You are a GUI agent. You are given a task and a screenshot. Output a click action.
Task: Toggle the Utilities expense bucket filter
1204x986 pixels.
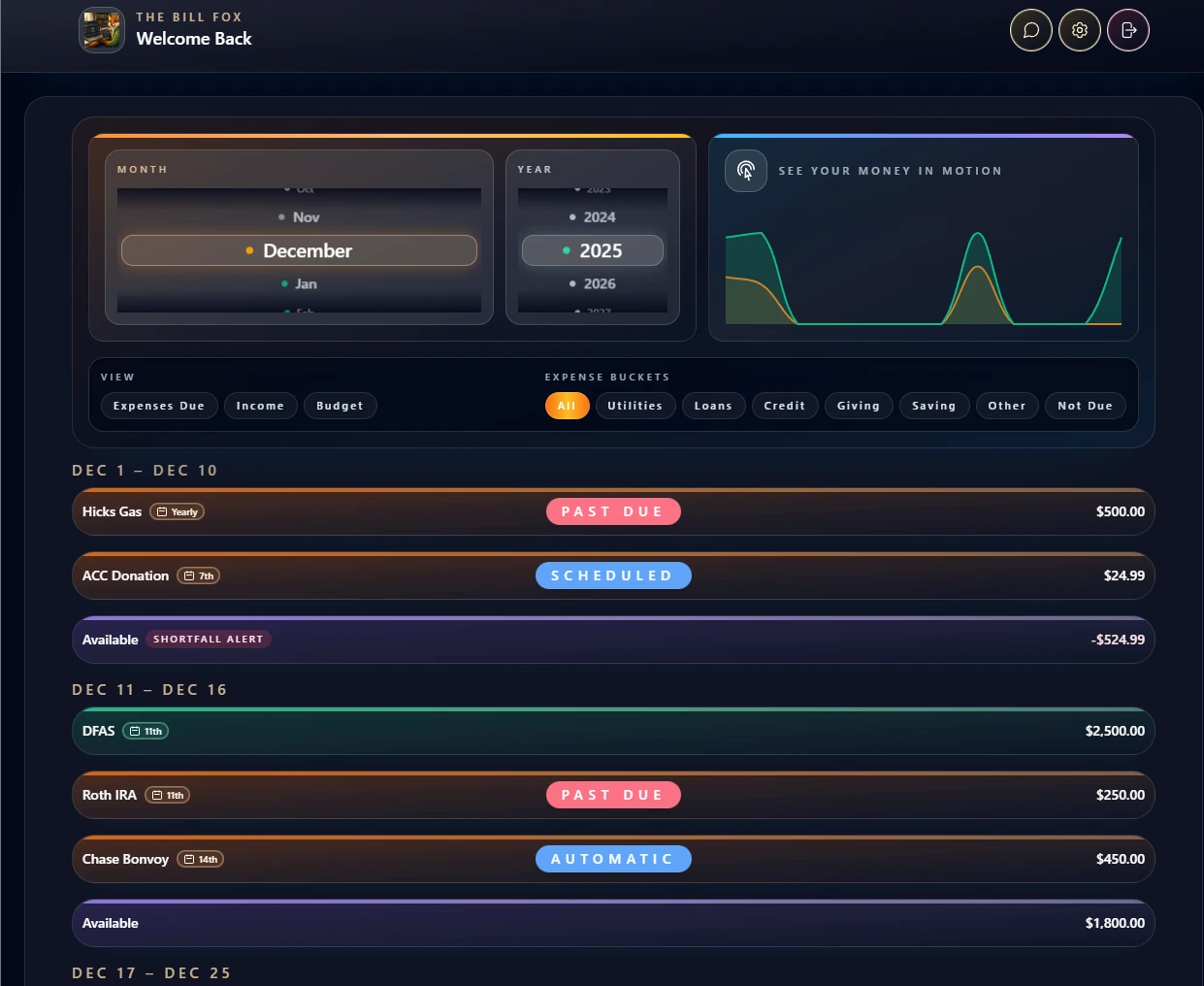point(635,406)
